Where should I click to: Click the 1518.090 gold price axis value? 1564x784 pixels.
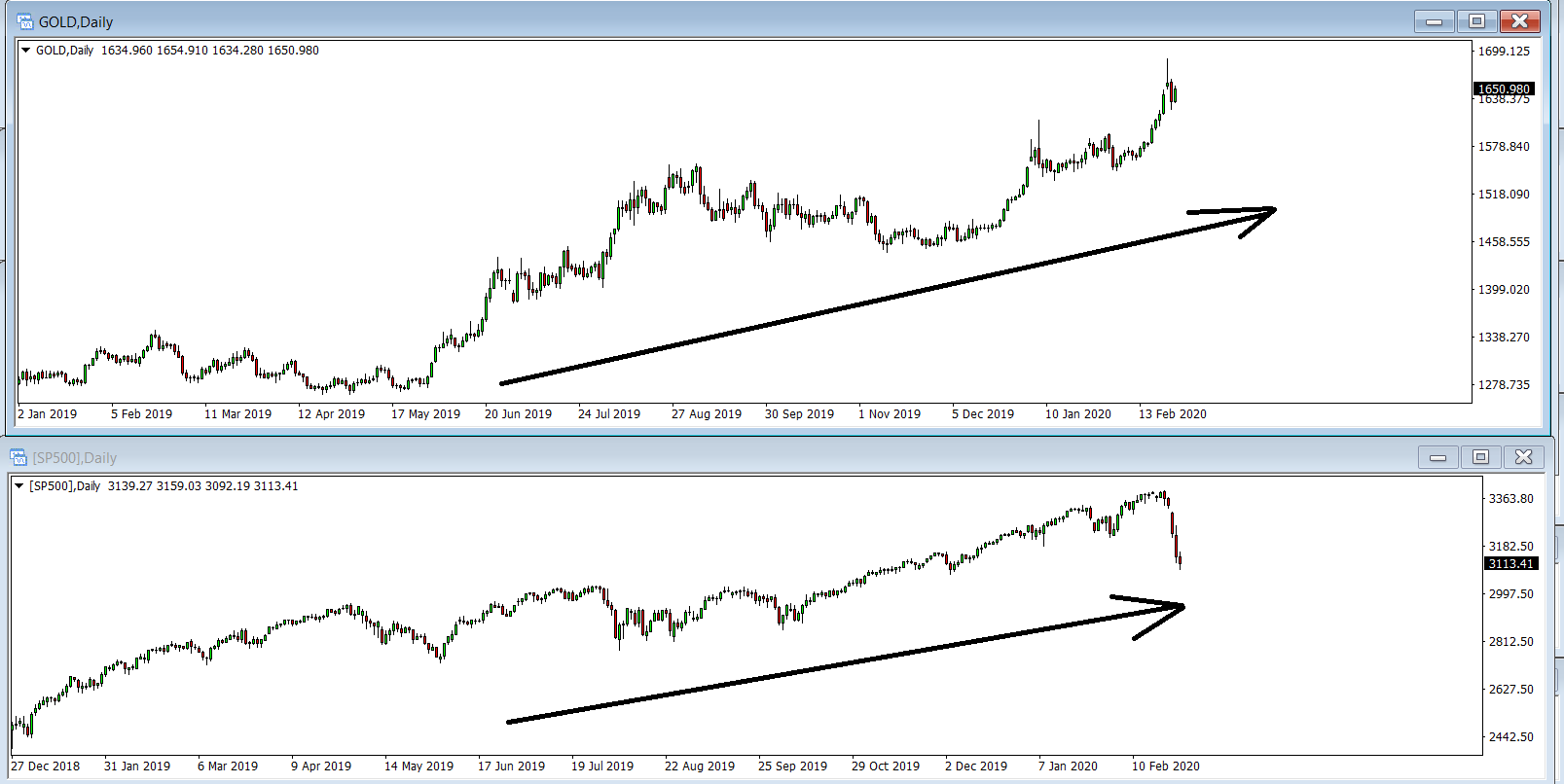click(1504, 195)
